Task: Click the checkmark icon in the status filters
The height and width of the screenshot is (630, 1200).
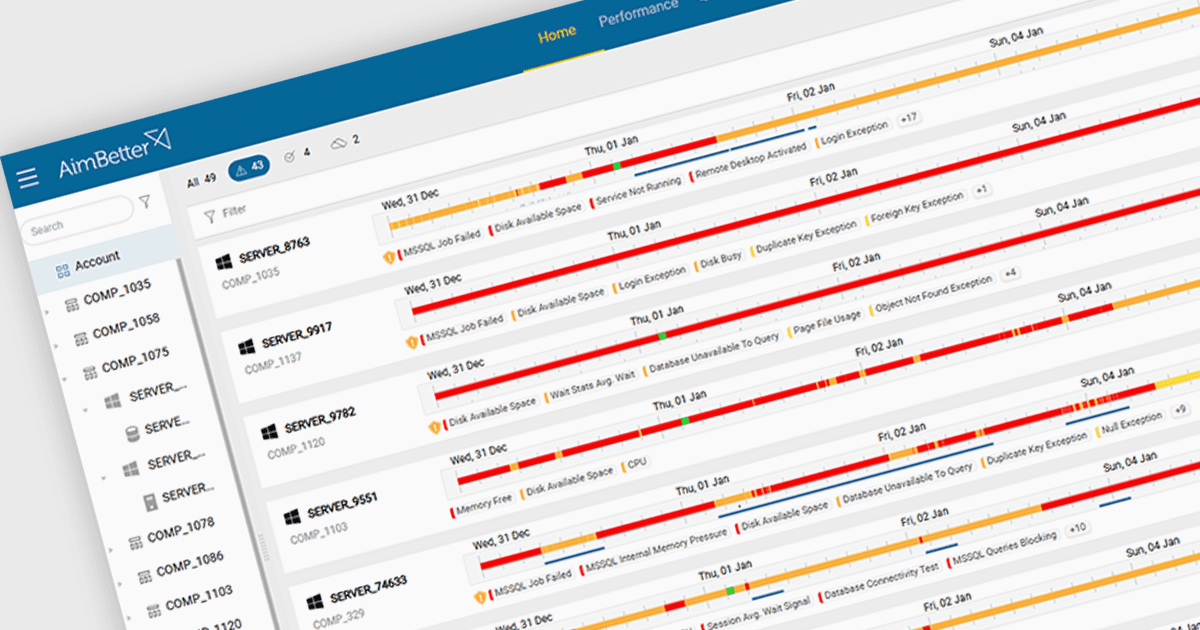Action: point(290,156)
